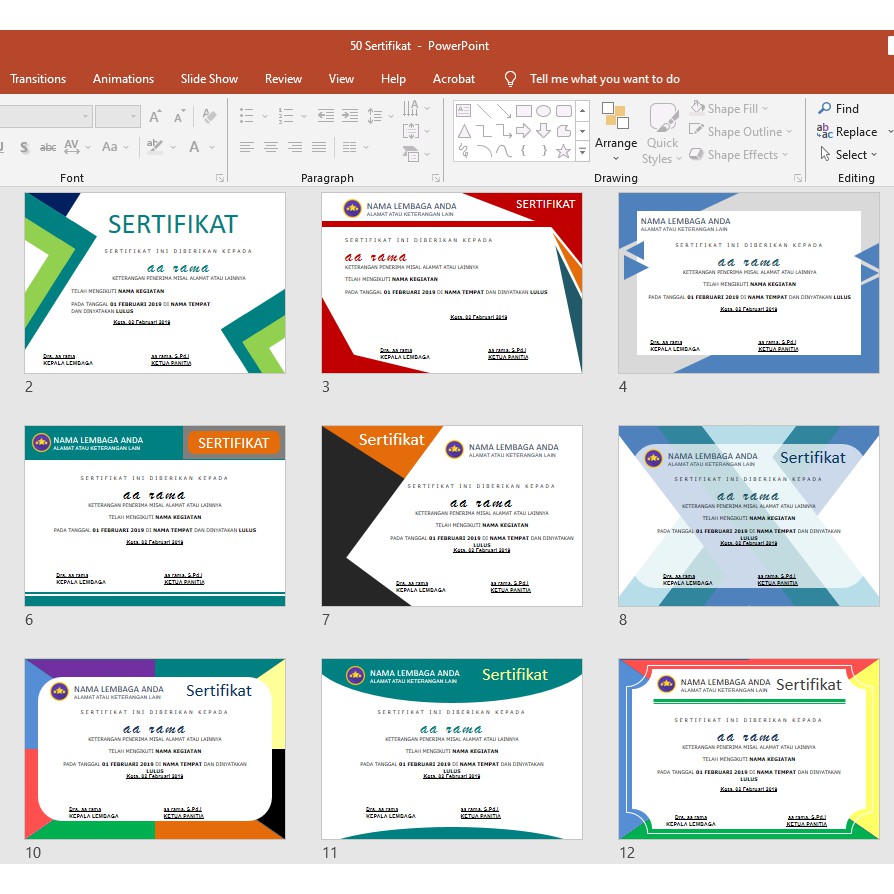The image size is (894, 894).
Task: Open the Animations tab
Action: 123,79
